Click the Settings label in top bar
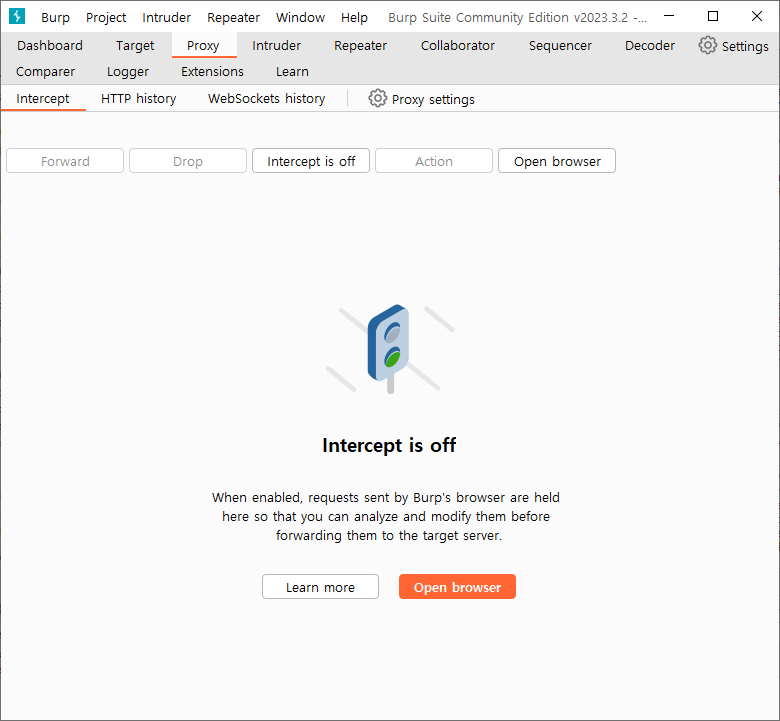780x721 pixels. tap(745, 46)
